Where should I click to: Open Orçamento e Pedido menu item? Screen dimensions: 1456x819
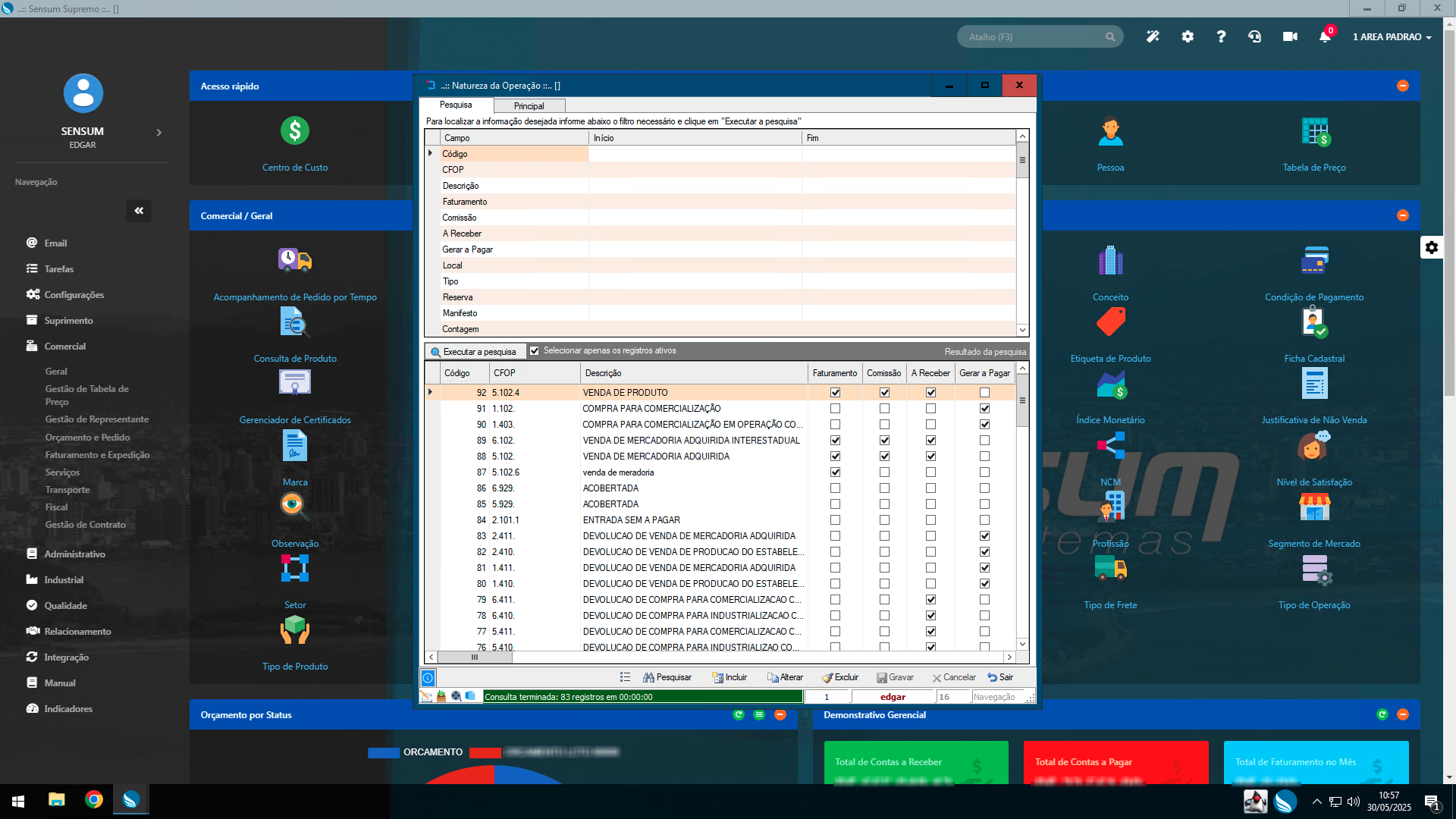(x=87, y=438)
